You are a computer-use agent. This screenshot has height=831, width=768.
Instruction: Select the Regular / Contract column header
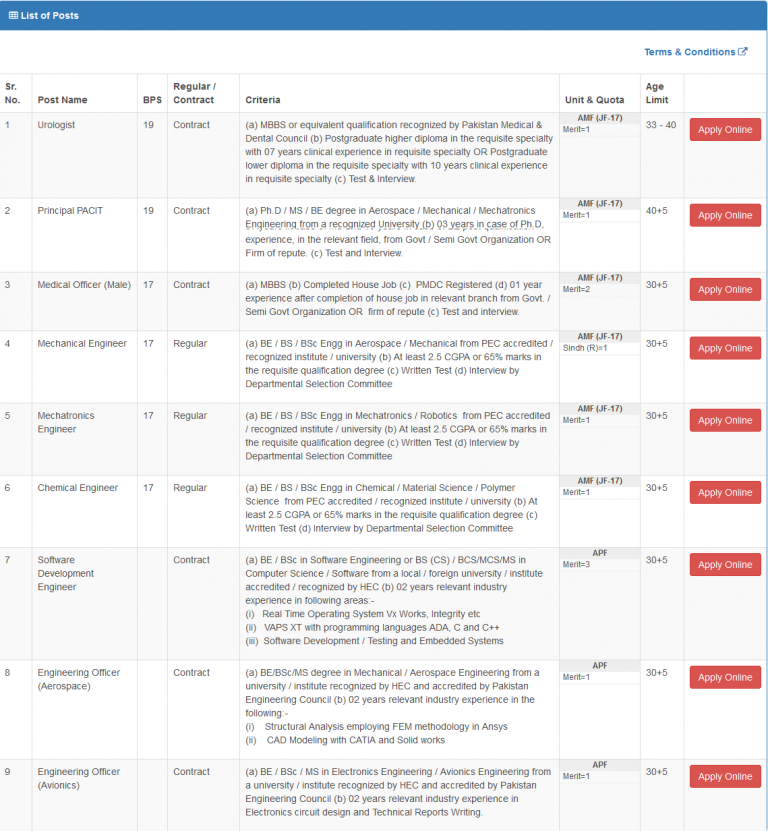point(193,93)
